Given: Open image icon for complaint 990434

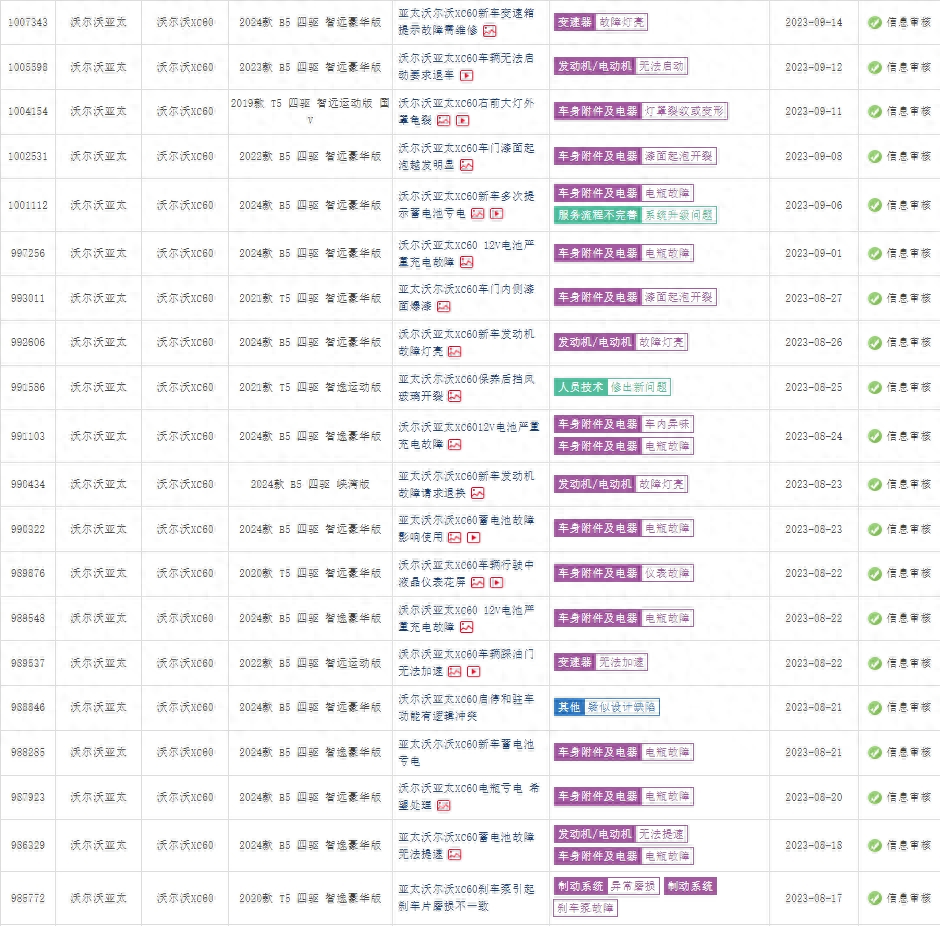Looking at the screenshot, I should point(478,493).
